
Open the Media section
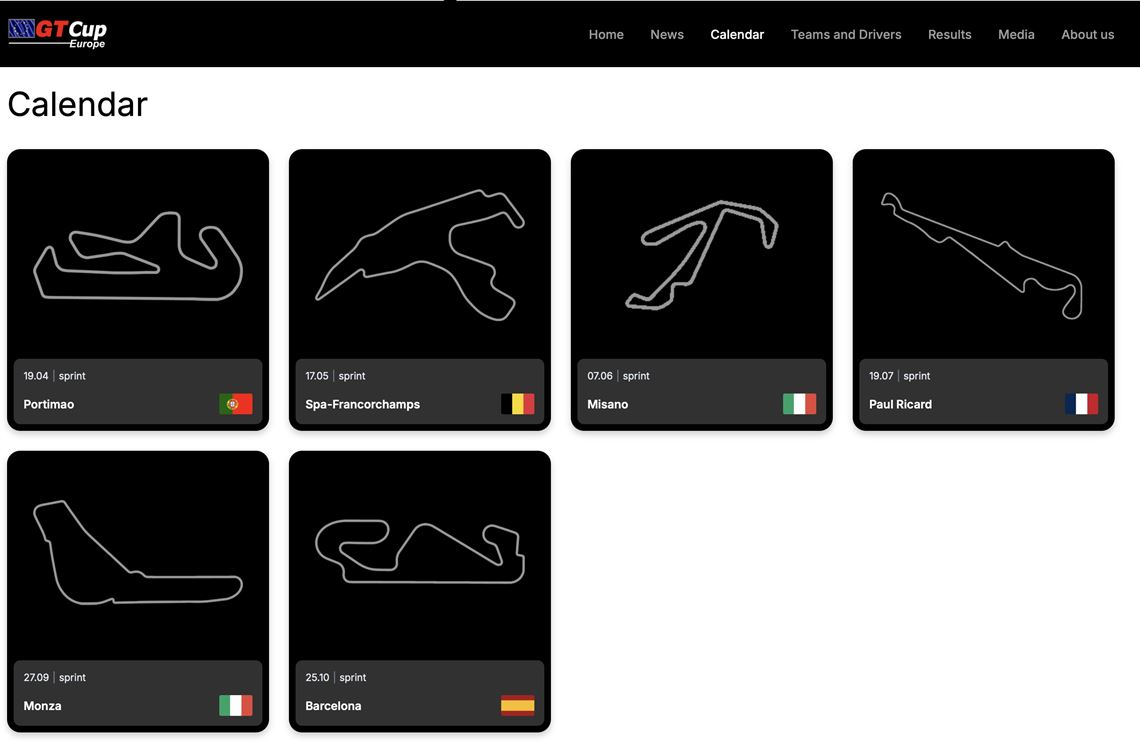(x=1016, y=34)
